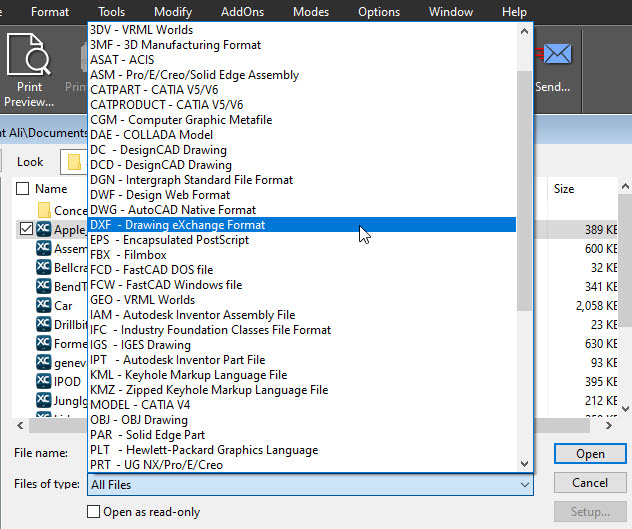Select IGS - IGES Drawing
The image size is (632, 529).
[302, 345]
